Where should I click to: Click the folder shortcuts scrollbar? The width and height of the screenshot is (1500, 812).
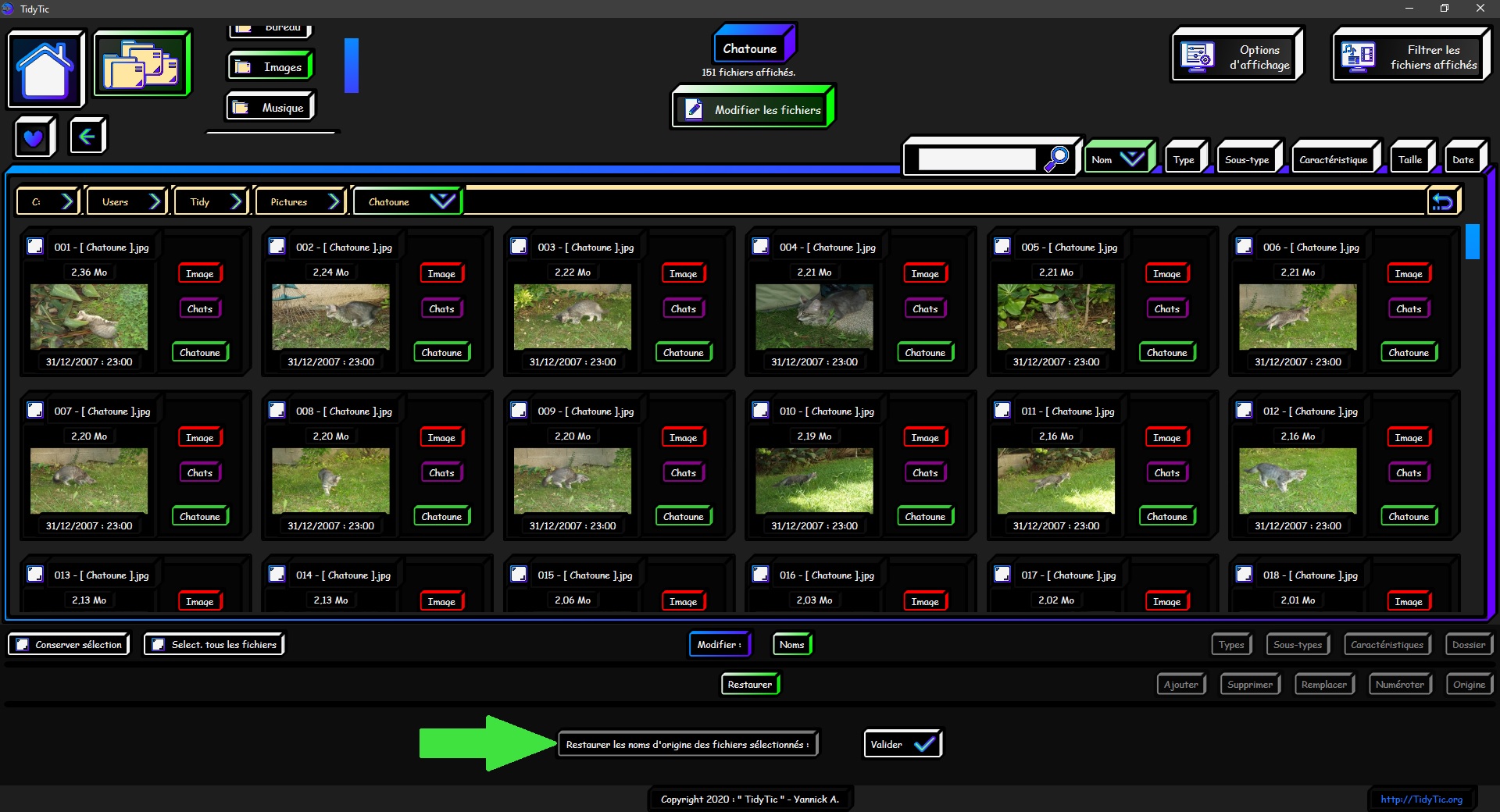(x=352, y=66)
